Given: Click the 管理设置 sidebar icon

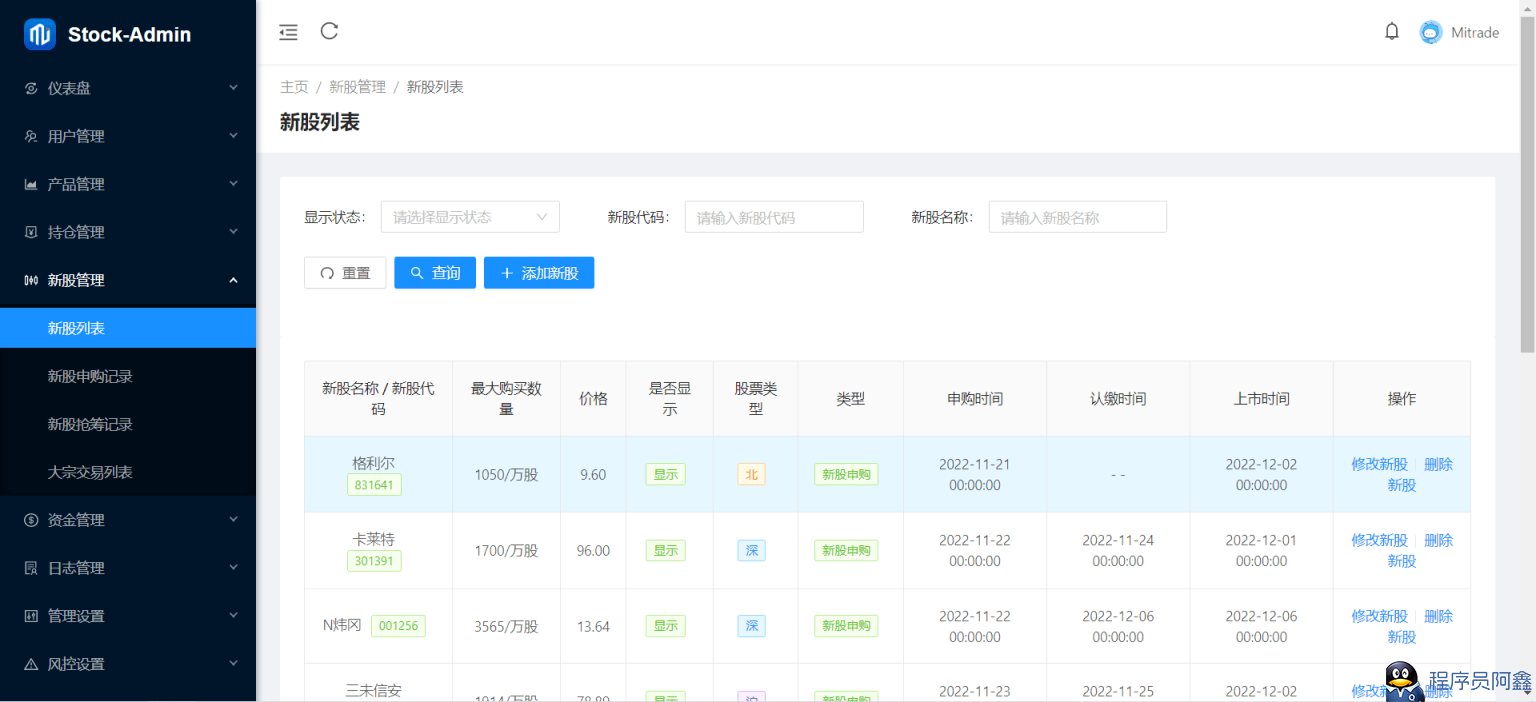Looking at the screenshot, I should coord(31,616).
